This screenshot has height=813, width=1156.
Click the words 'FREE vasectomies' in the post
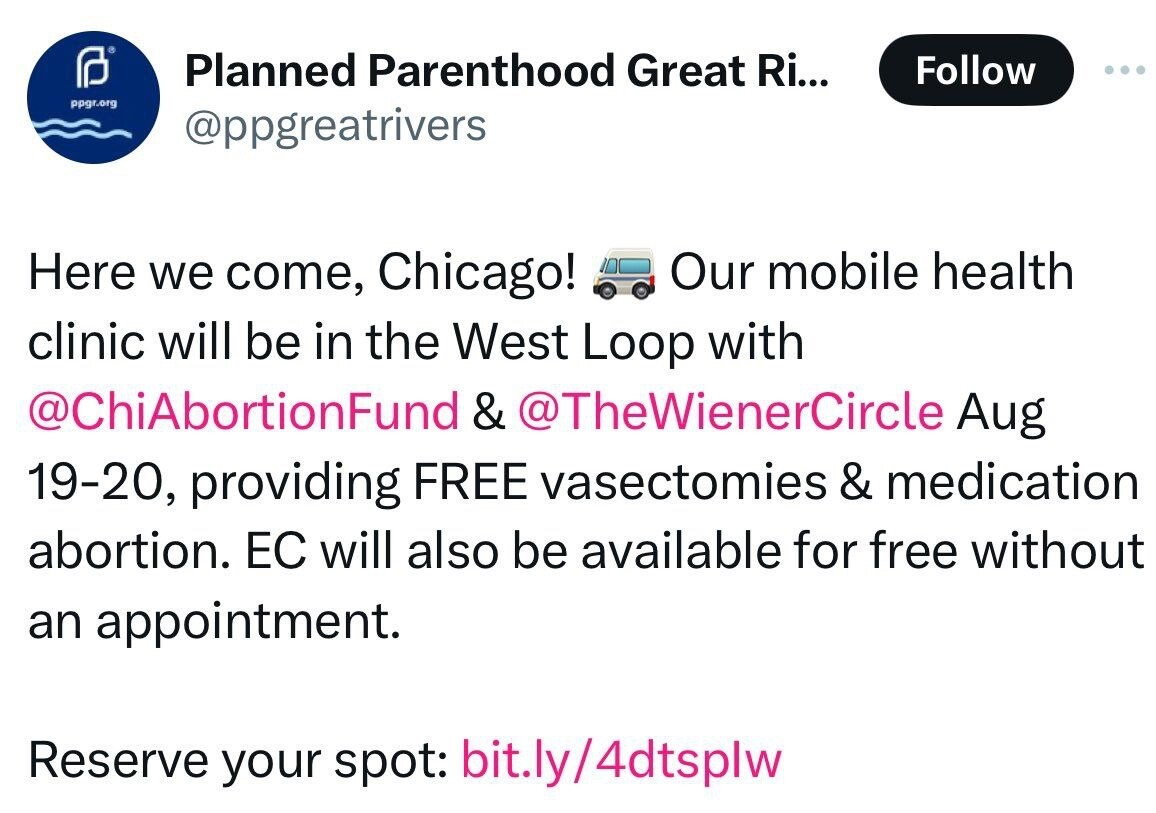[619, 482]
